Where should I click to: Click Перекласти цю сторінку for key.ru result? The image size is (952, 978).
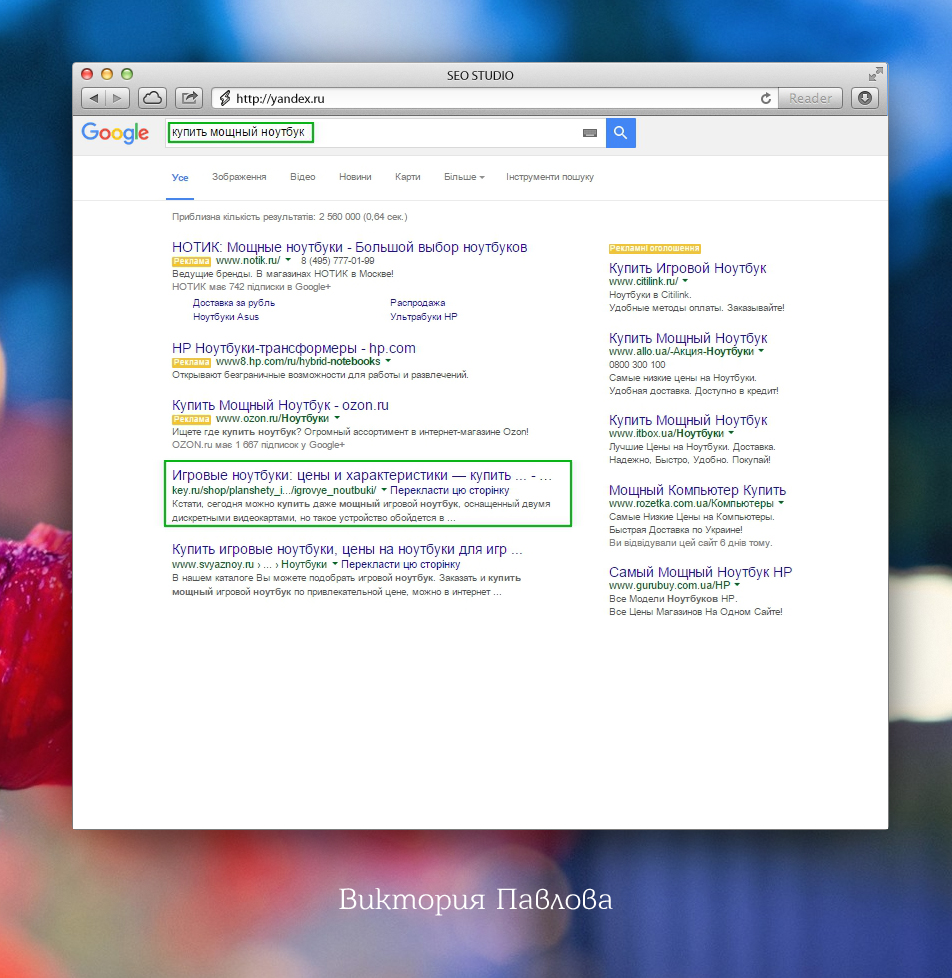tap(449, 490)
